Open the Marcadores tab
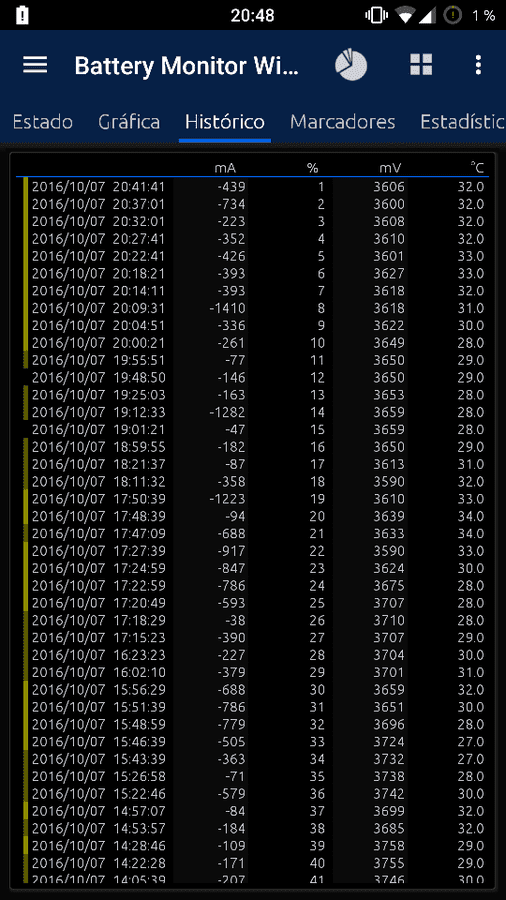Image resolution: width=506 pixels, height=900 pixels. (x=342, y=122)
